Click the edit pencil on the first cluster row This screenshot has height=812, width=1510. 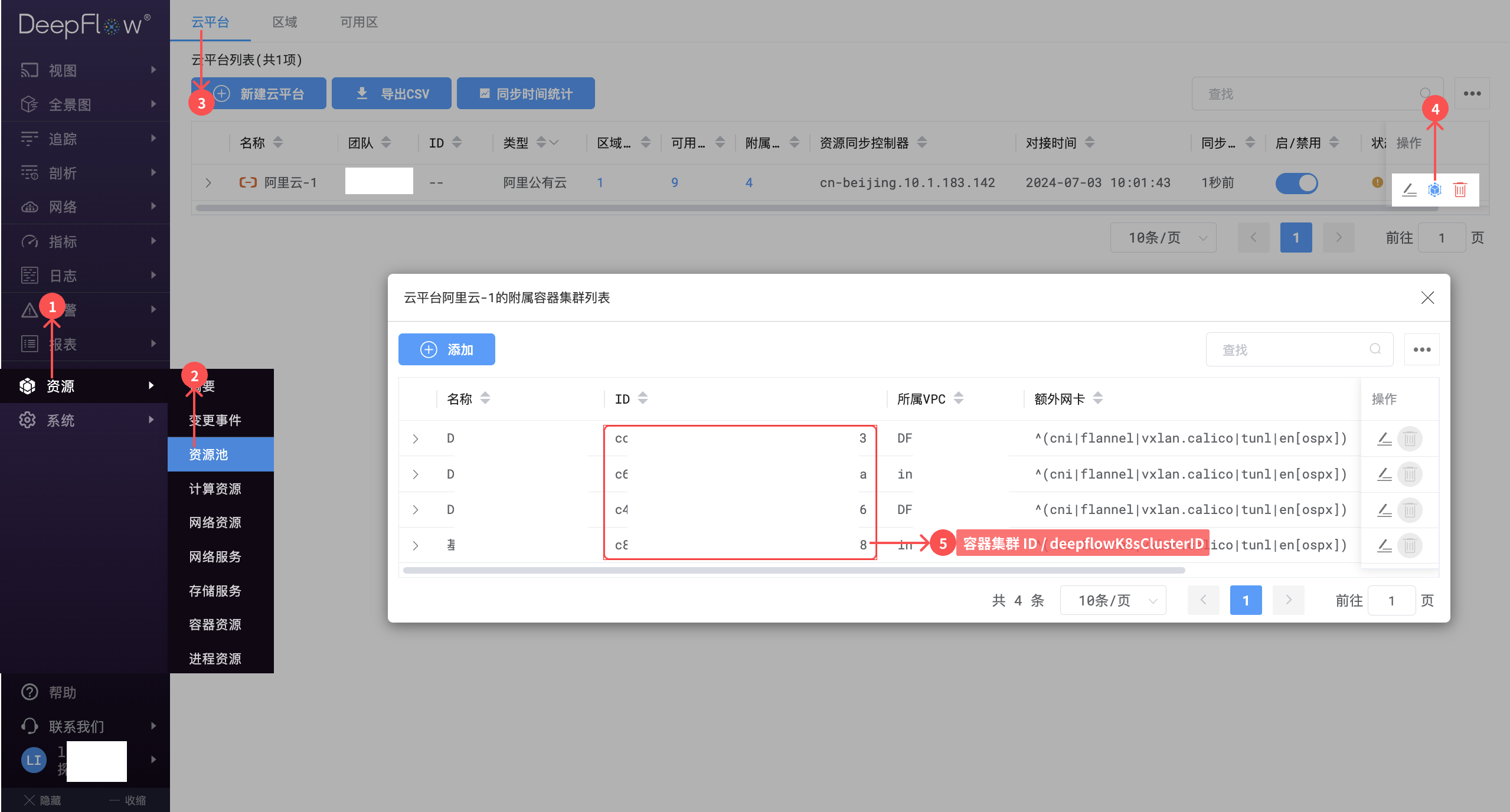(1385, 438)
